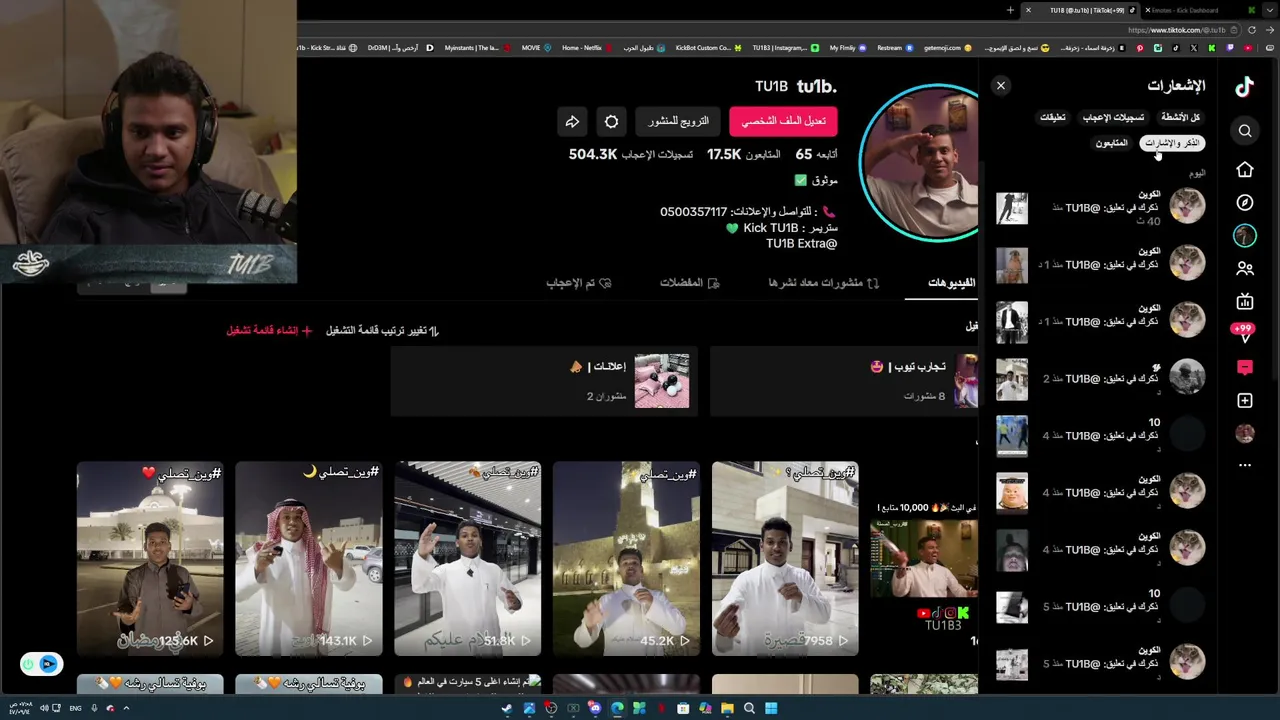Open File Explorer folder on the taskbar
The image size is (1280, 720).
click(x=727, y=708)
